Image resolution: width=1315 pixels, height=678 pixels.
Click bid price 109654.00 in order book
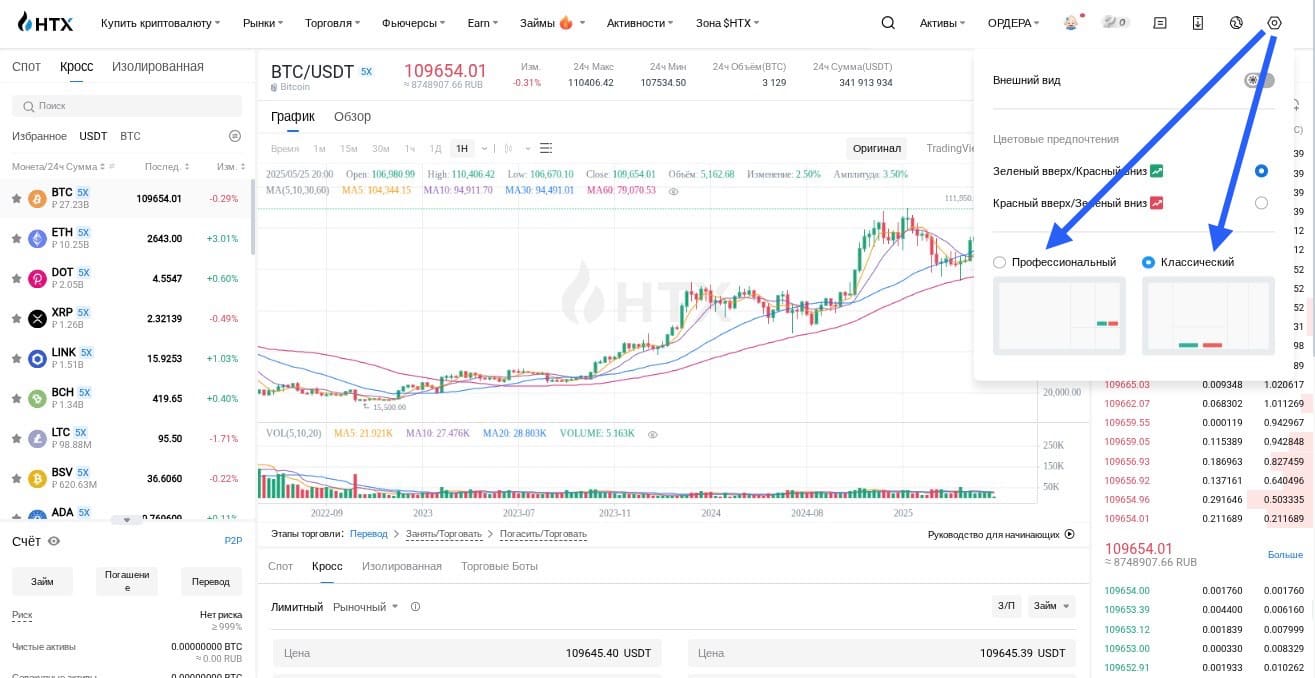1127,590
